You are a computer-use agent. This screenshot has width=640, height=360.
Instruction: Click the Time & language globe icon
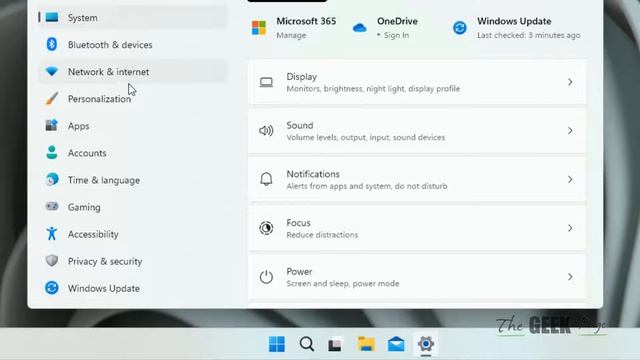(52, 179)
